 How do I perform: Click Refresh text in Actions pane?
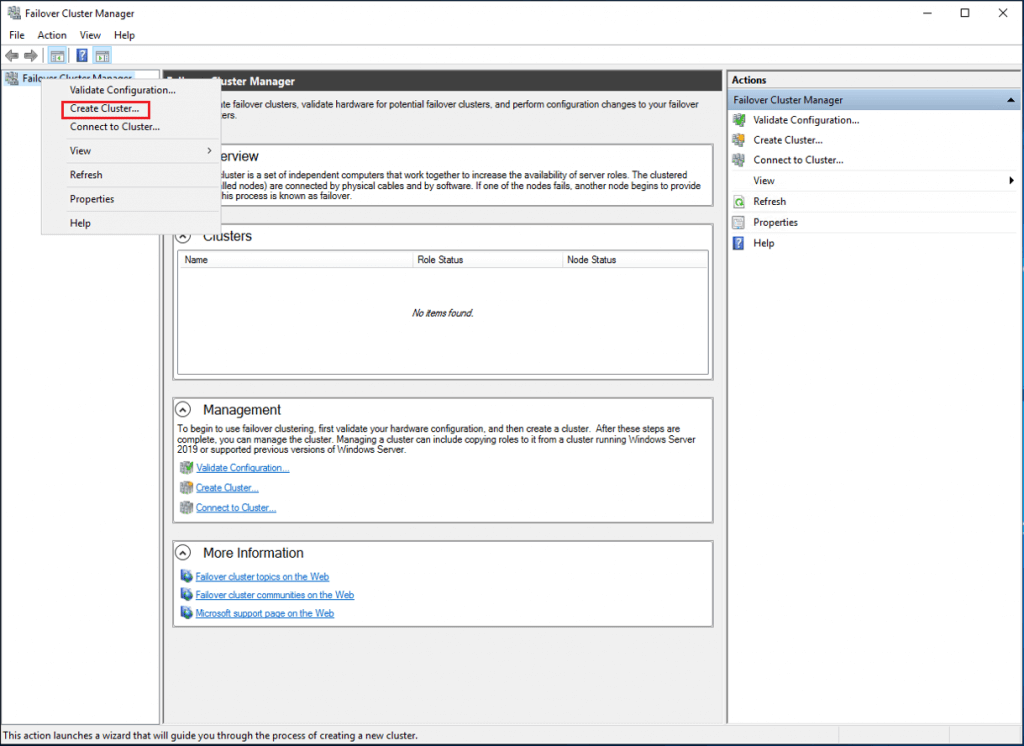pyautogui.click(x=769, y=202)
